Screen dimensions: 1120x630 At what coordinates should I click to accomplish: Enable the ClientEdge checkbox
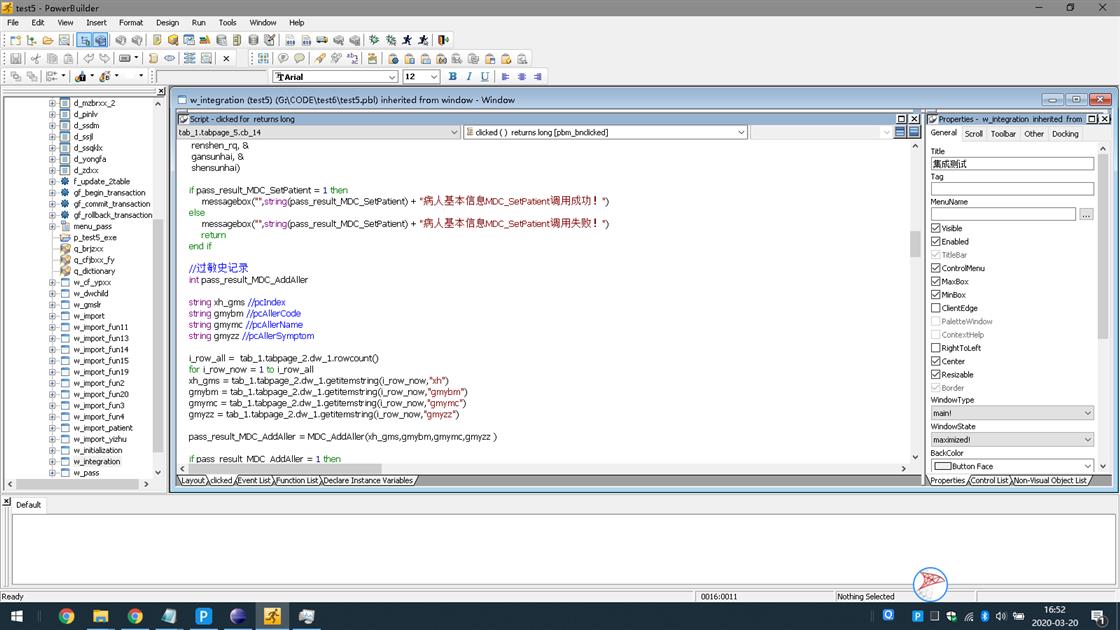point(936,308)
